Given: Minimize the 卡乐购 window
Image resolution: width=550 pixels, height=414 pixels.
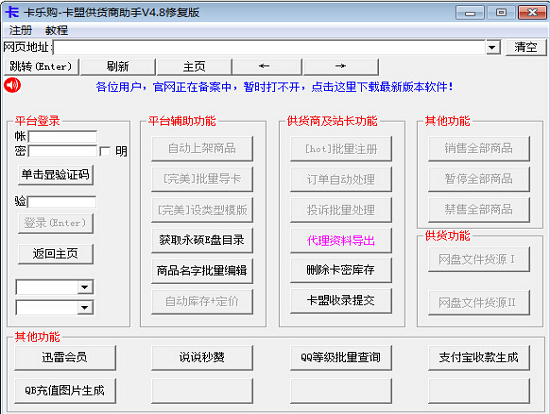Looking at the screenshot, I should [470, 13].
